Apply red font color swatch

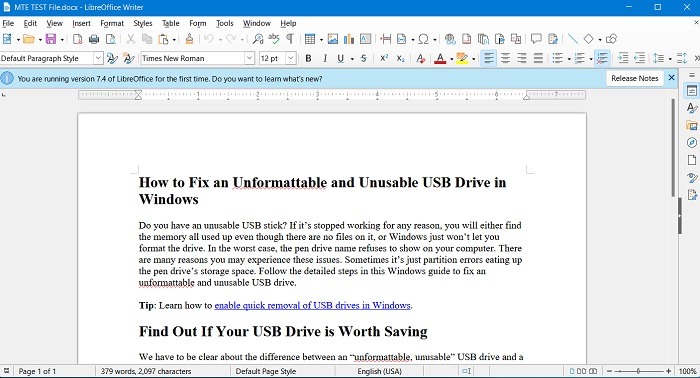pos(440,58)
